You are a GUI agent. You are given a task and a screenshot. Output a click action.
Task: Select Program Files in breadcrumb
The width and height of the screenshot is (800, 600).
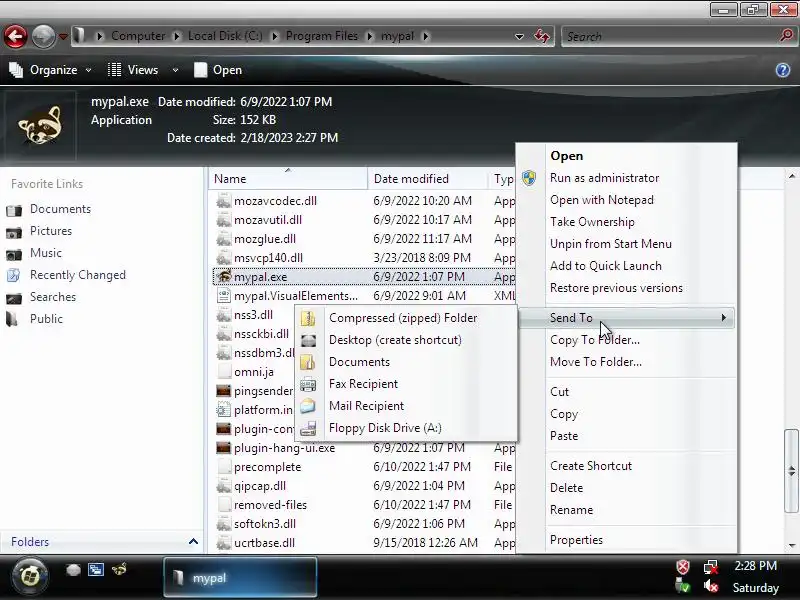coord(321,36)
